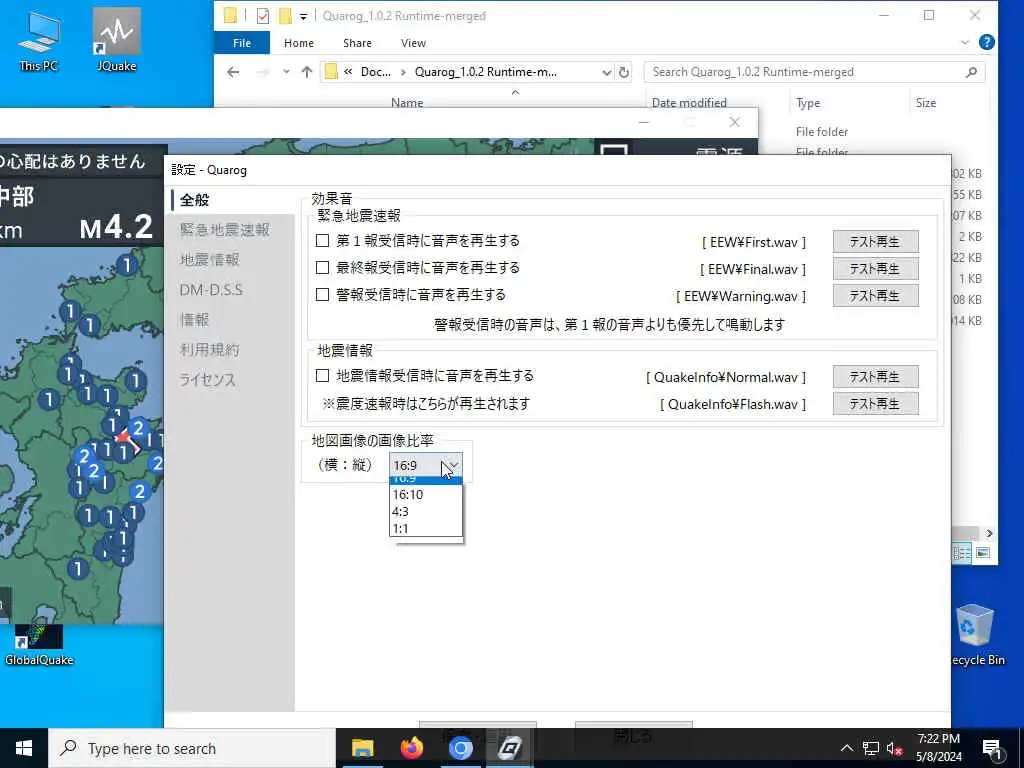Choose 4:3 in ratio list
1024x768 pixels.
(x=426, y=511)
